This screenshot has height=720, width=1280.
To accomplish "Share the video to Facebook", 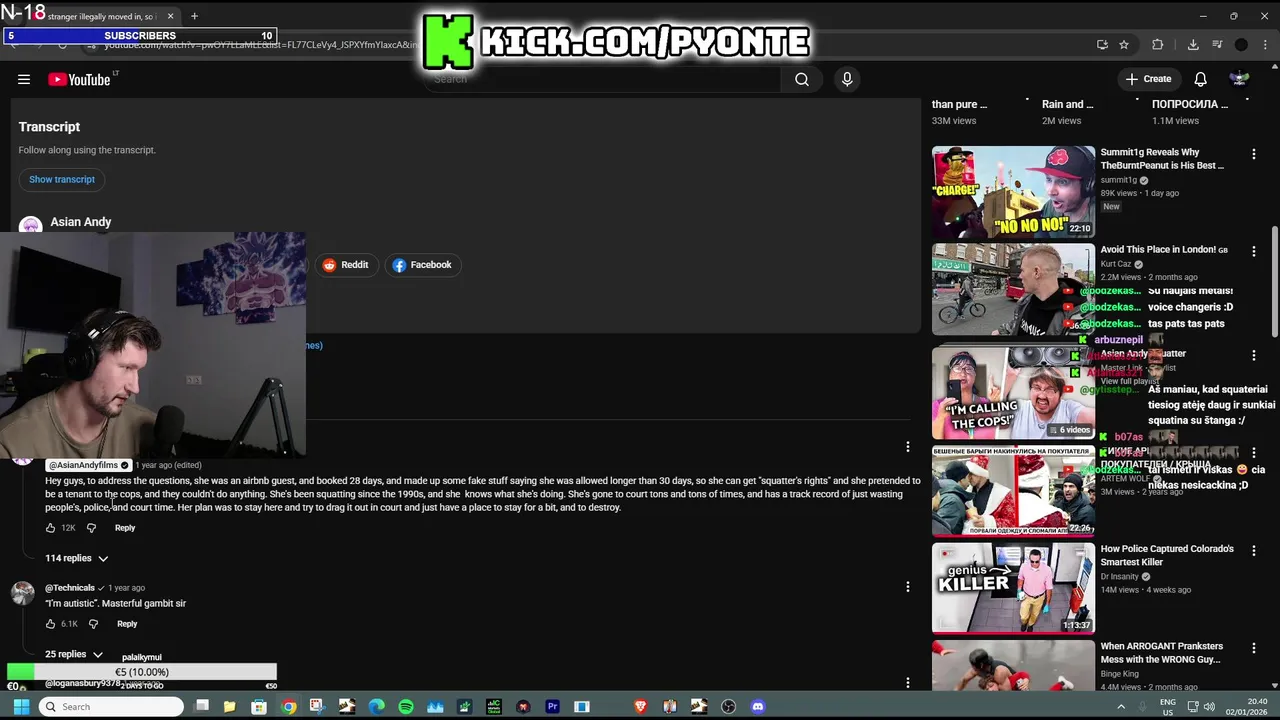I will [422, 265].
